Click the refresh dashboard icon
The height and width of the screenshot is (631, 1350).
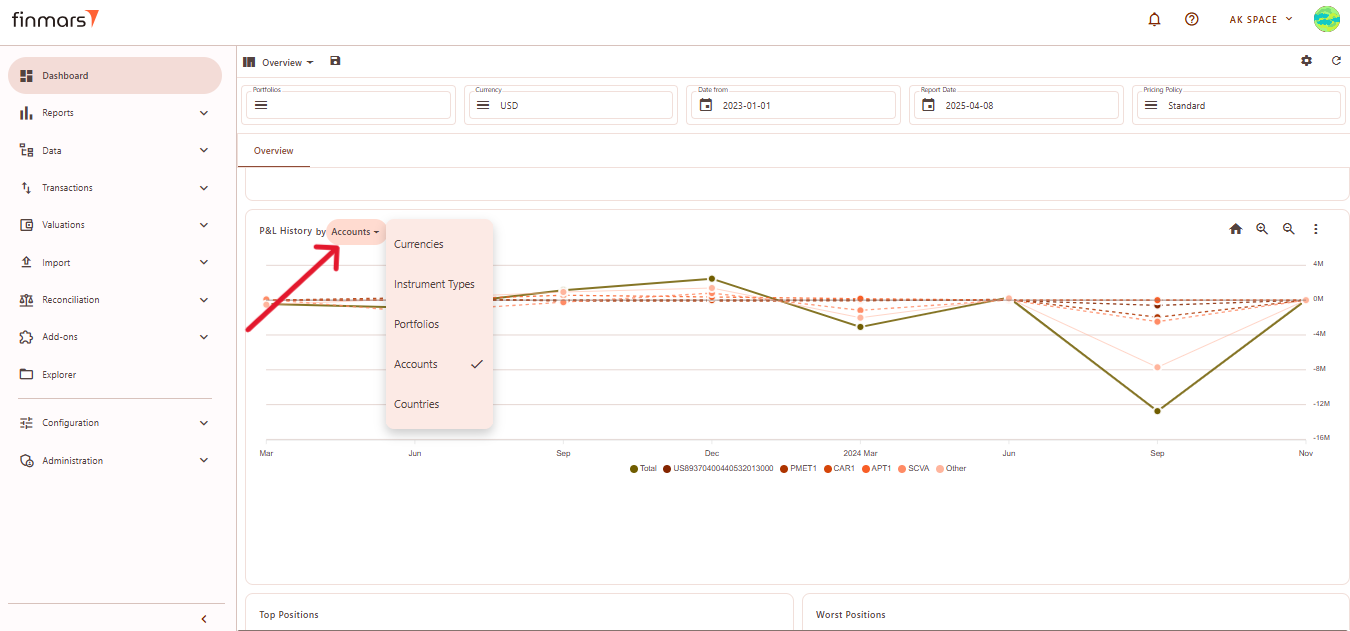coord(1336,61)
